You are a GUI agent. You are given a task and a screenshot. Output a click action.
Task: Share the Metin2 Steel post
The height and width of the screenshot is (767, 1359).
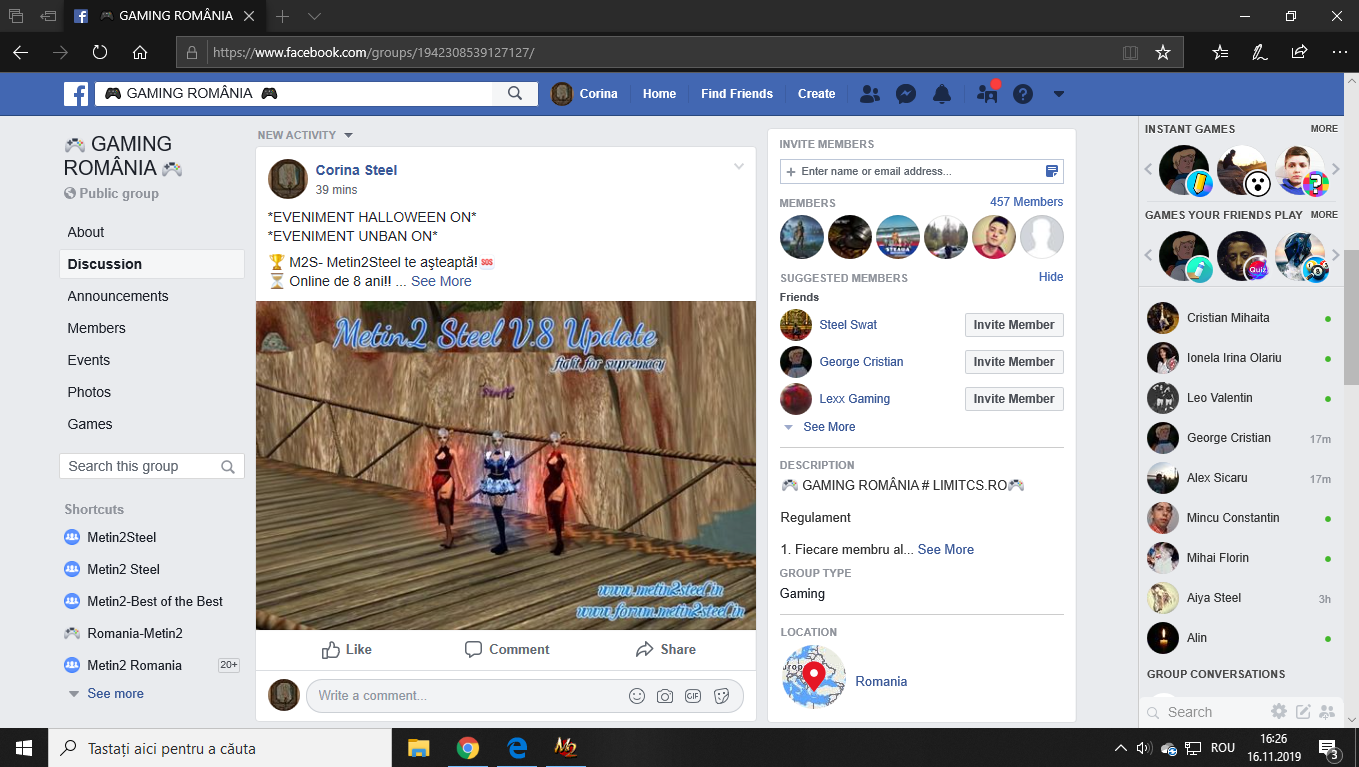(666, 649)
